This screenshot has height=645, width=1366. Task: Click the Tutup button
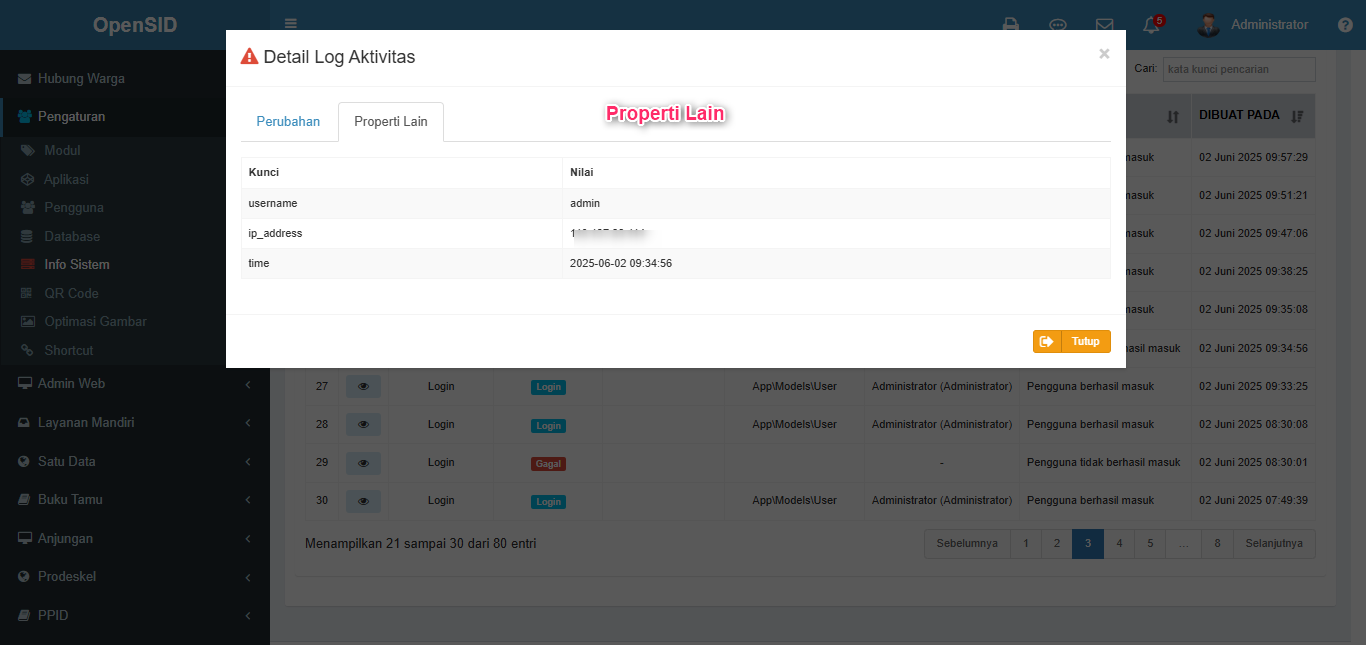pos(1072,341)
